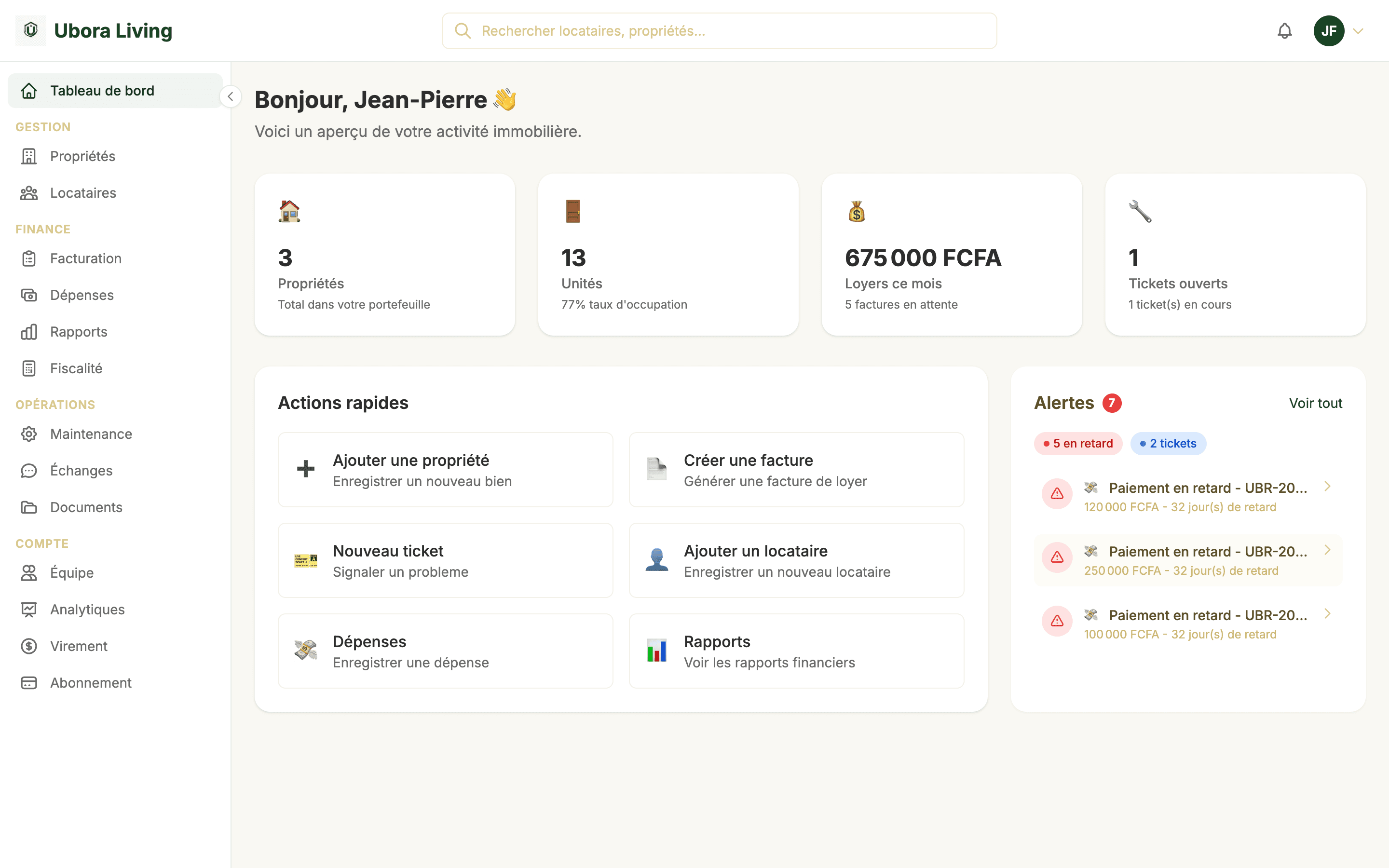The height and width of the screenshot is (868, 1389).
Task: Click the JF user avatar
Action: point(1329,31)
